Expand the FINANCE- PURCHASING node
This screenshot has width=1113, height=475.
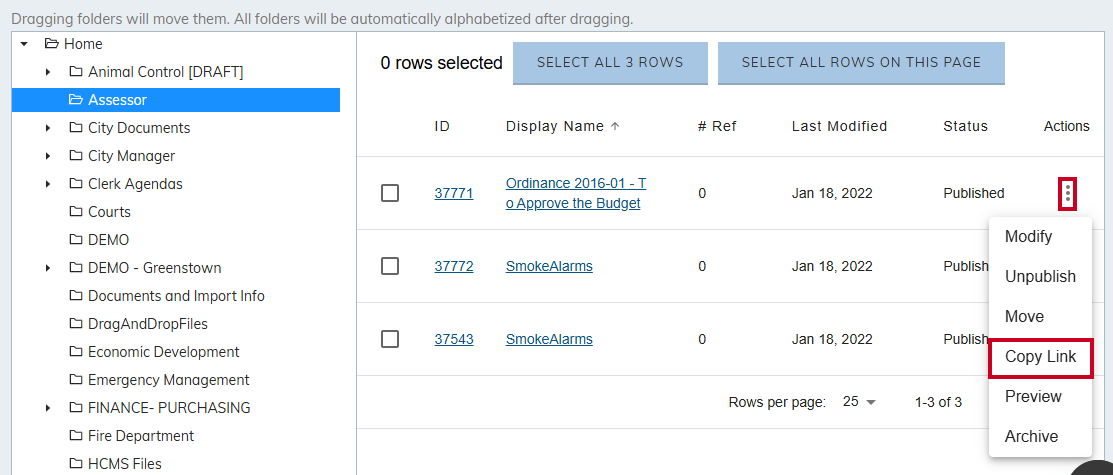(x=48, y=408)
